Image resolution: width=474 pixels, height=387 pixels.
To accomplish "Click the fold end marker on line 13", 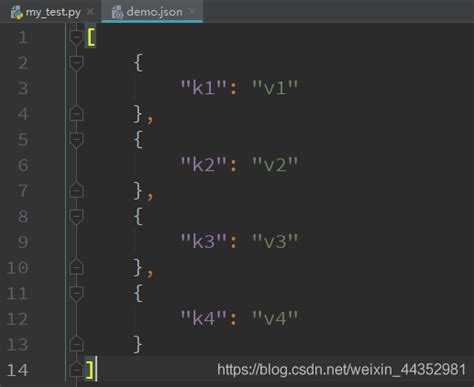I will (76, 344).
